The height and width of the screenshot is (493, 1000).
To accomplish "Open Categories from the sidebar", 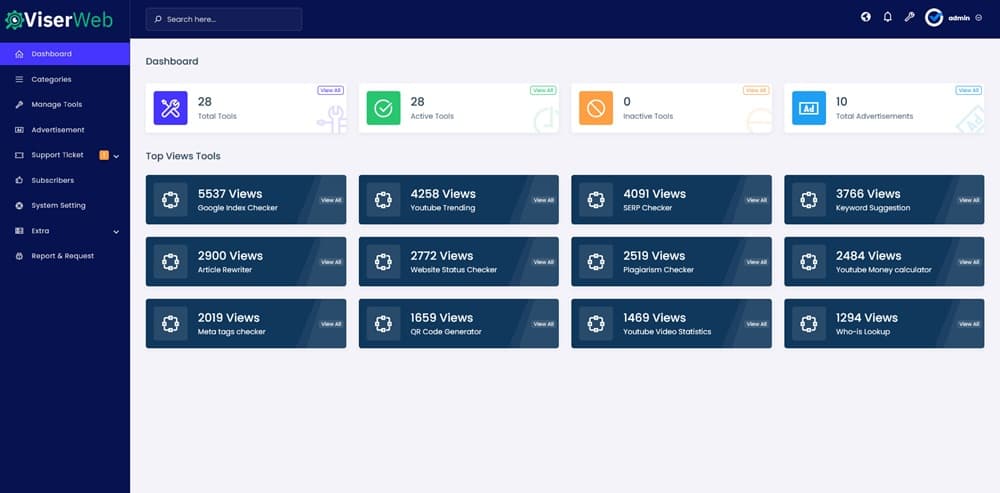I will pos(51,79).
